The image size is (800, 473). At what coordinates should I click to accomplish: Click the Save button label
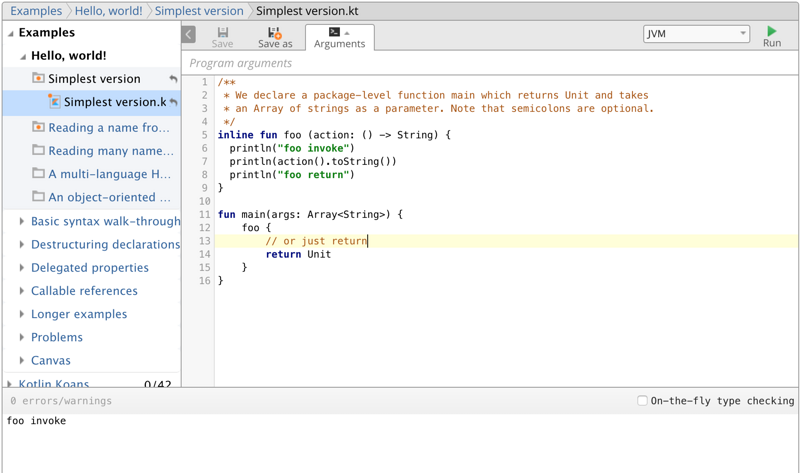coord(222,44)
